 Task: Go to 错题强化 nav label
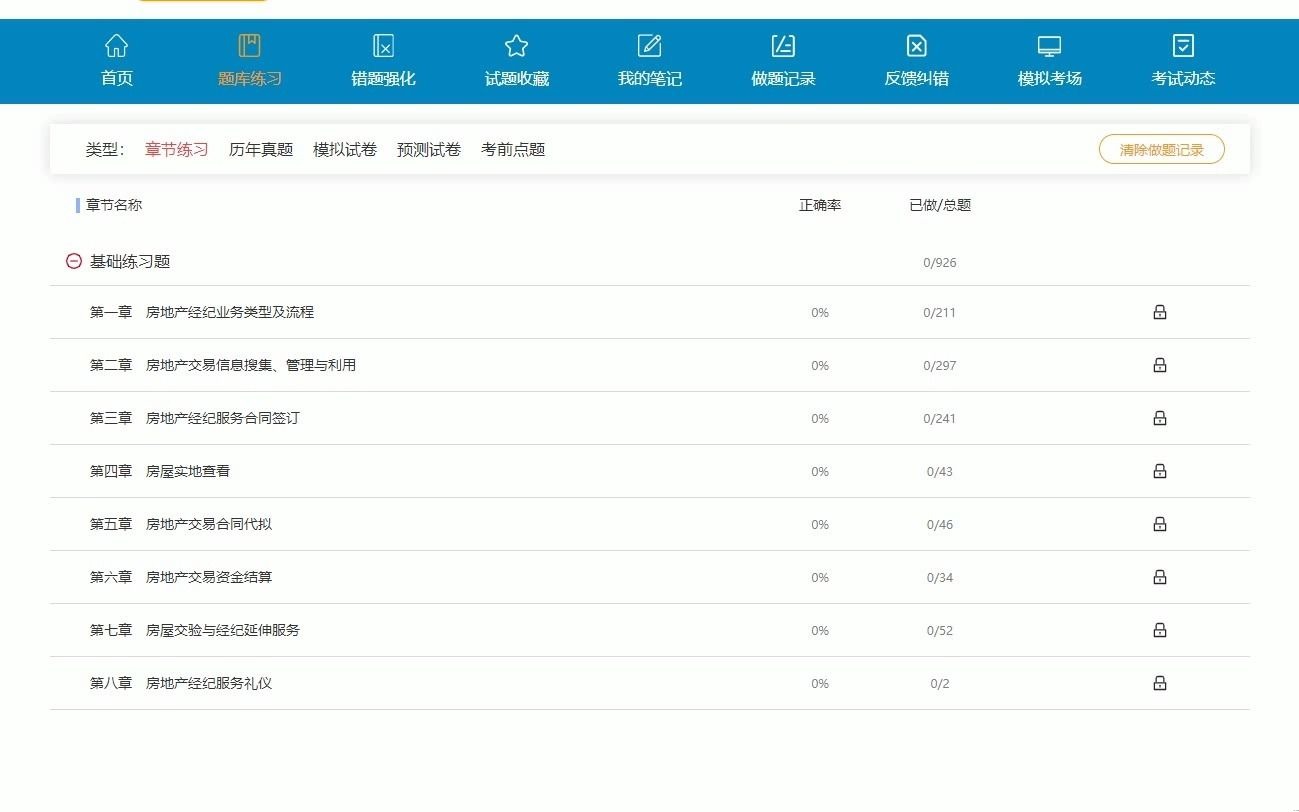383,79
